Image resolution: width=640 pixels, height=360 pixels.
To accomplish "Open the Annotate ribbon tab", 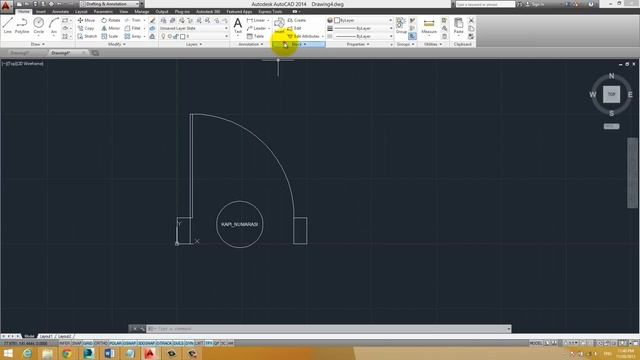I will click(60, 11).
